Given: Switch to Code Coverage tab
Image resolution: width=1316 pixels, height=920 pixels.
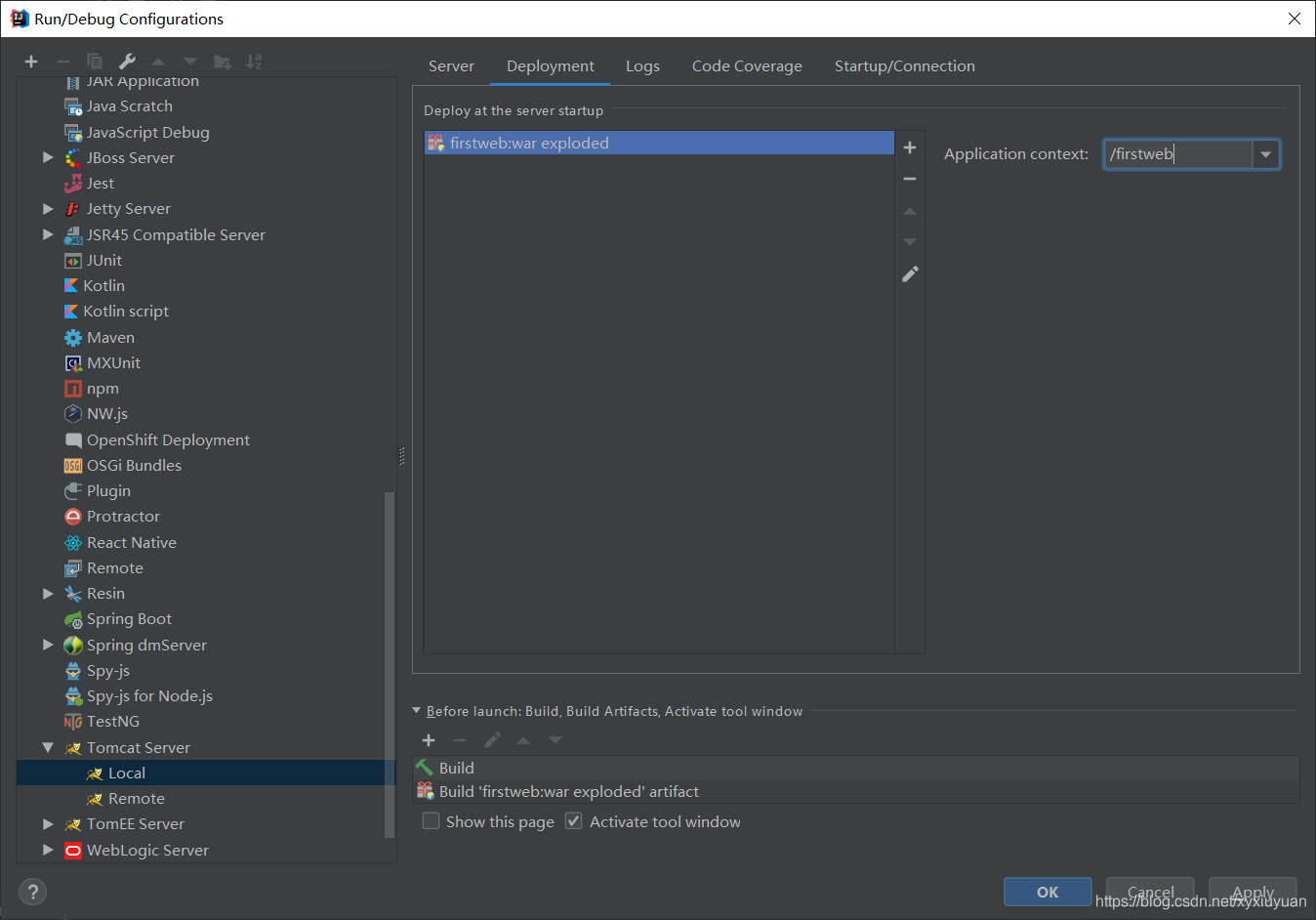Looking at the screenshot, I should pos(747,65).
